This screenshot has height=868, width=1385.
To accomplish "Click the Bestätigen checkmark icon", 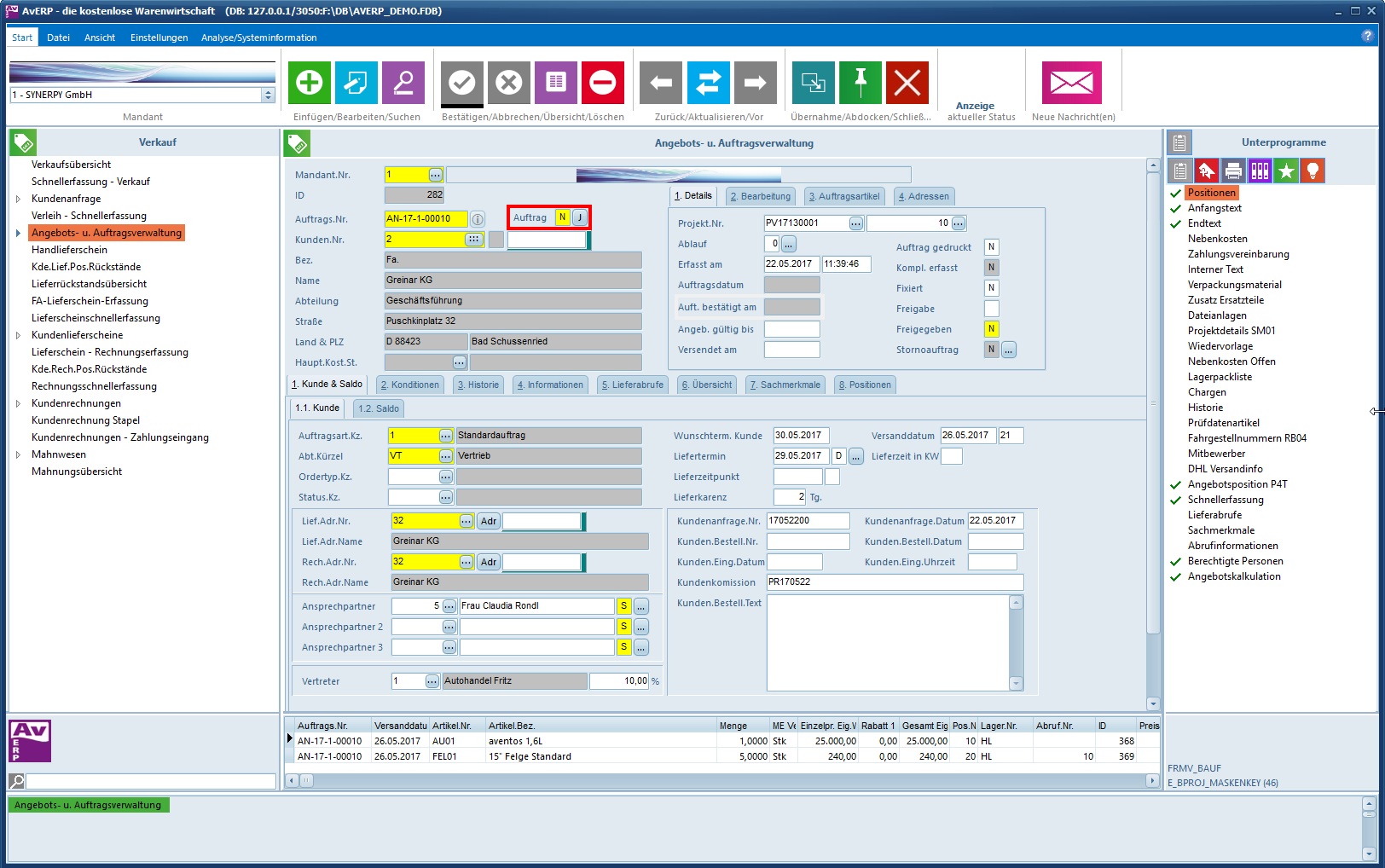I will coord(461,83).
